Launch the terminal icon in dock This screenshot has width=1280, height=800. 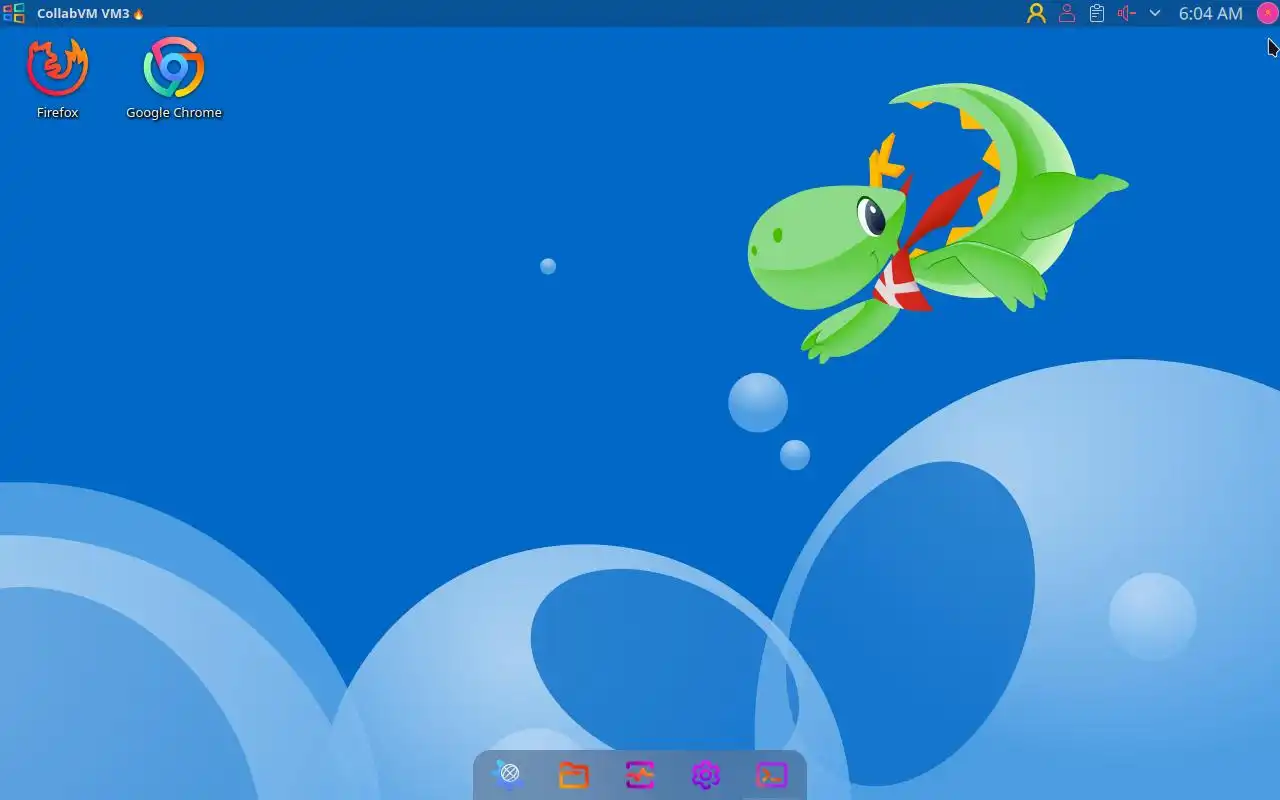[x=772, y=775]
